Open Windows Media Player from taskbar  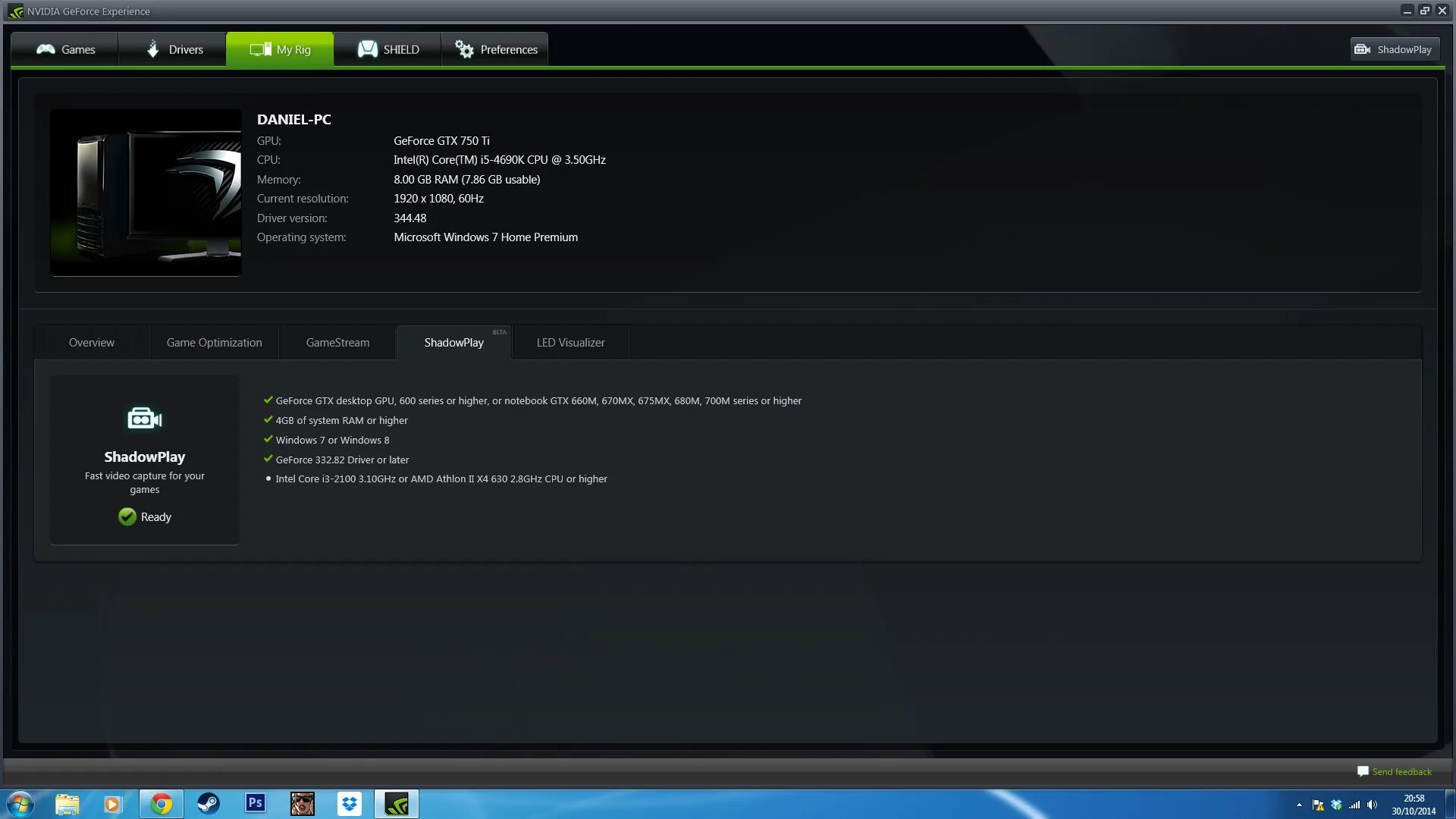pos(113,804)
